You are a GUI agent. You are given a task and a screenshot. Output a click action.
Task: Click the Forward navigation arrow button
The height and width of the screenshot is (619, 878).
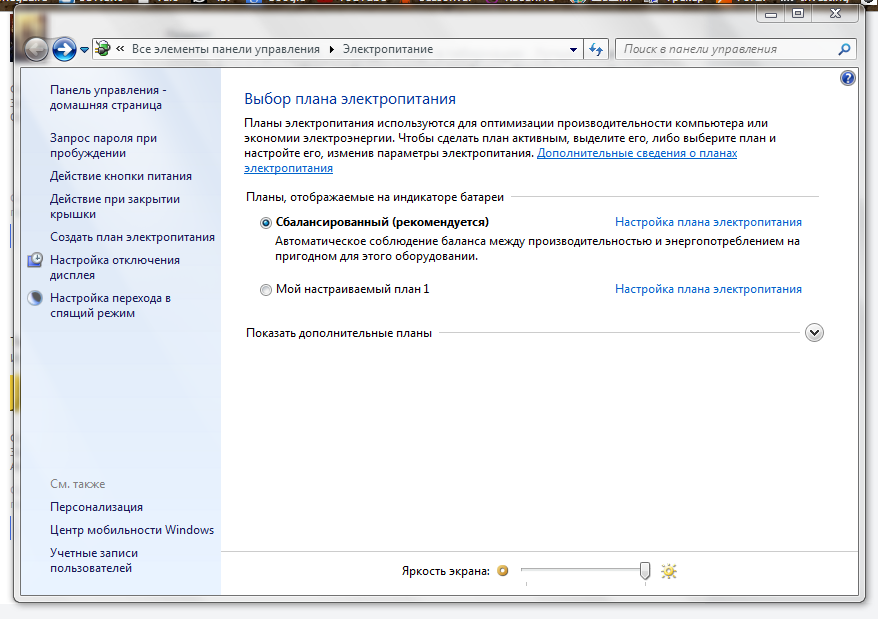[64, 49]
